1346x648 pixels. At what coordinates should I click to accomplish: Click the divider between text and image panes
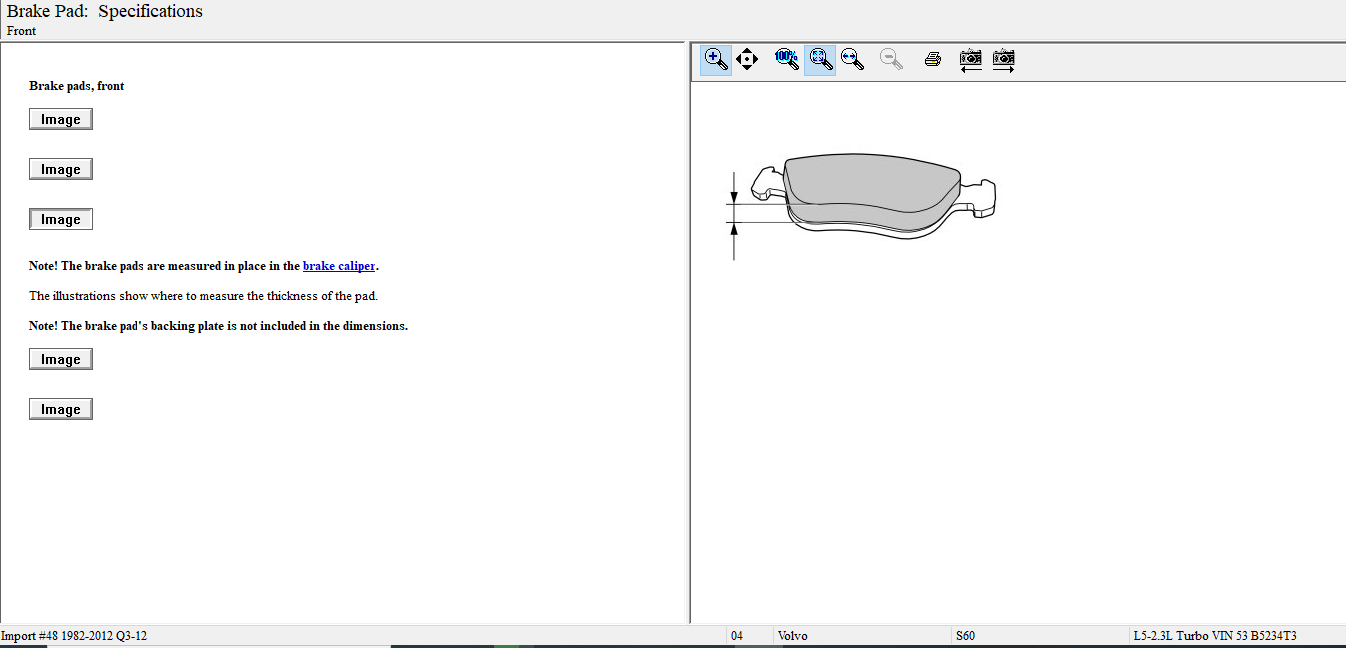click(x=687, y=330)
